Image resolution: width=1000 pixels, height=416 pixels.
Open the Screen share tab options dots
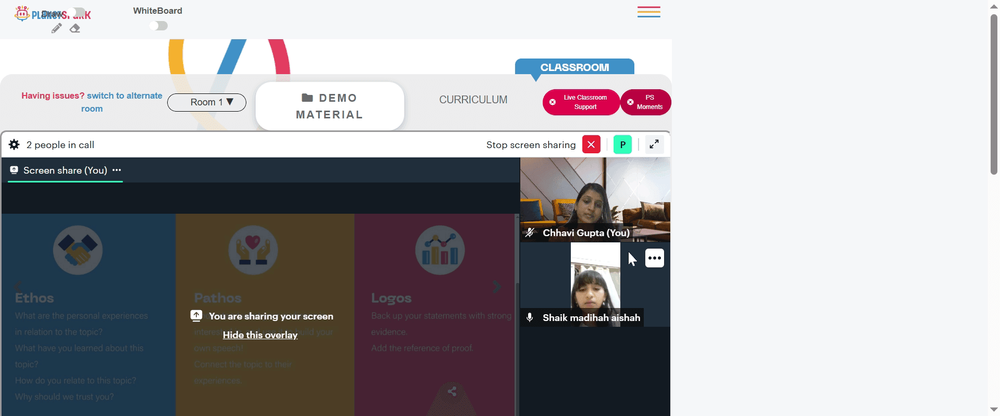pos(117,170)
